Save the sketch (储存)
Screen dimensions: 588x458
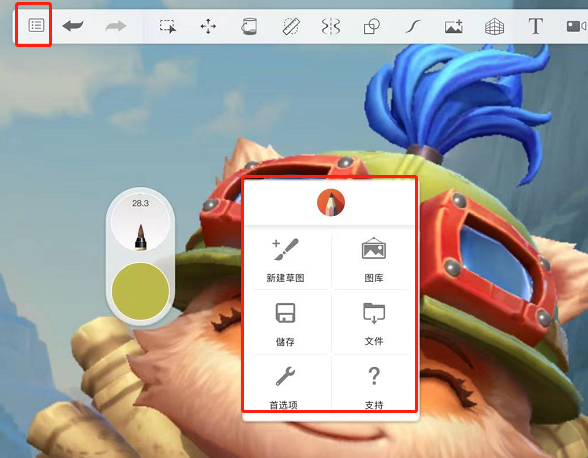[x=285, y=324]
